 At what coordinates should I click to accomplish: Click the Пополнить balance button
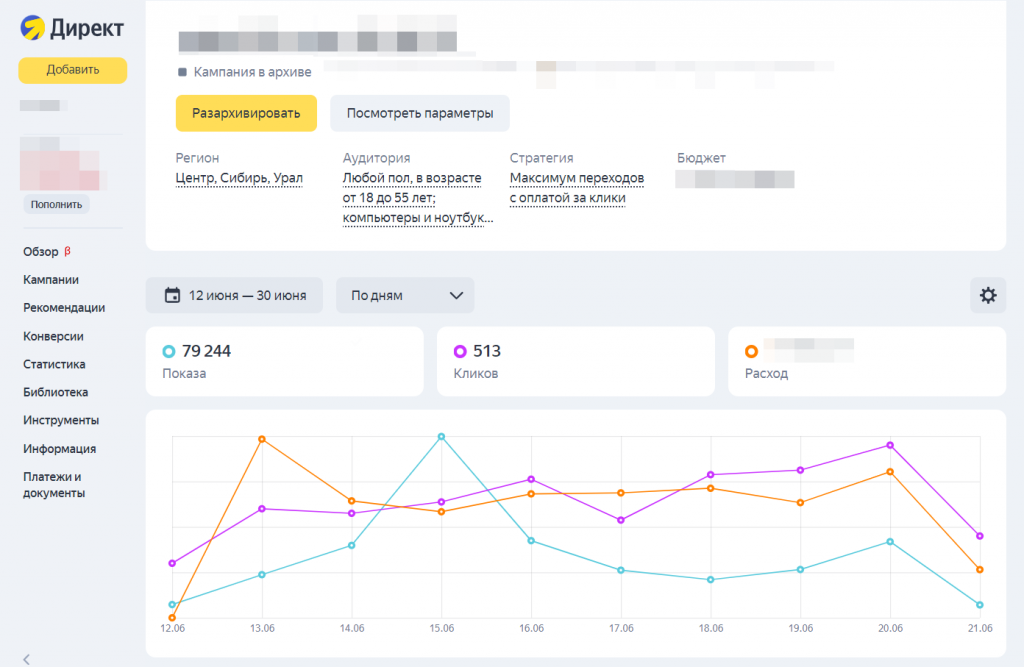click(x=56, y=204)
